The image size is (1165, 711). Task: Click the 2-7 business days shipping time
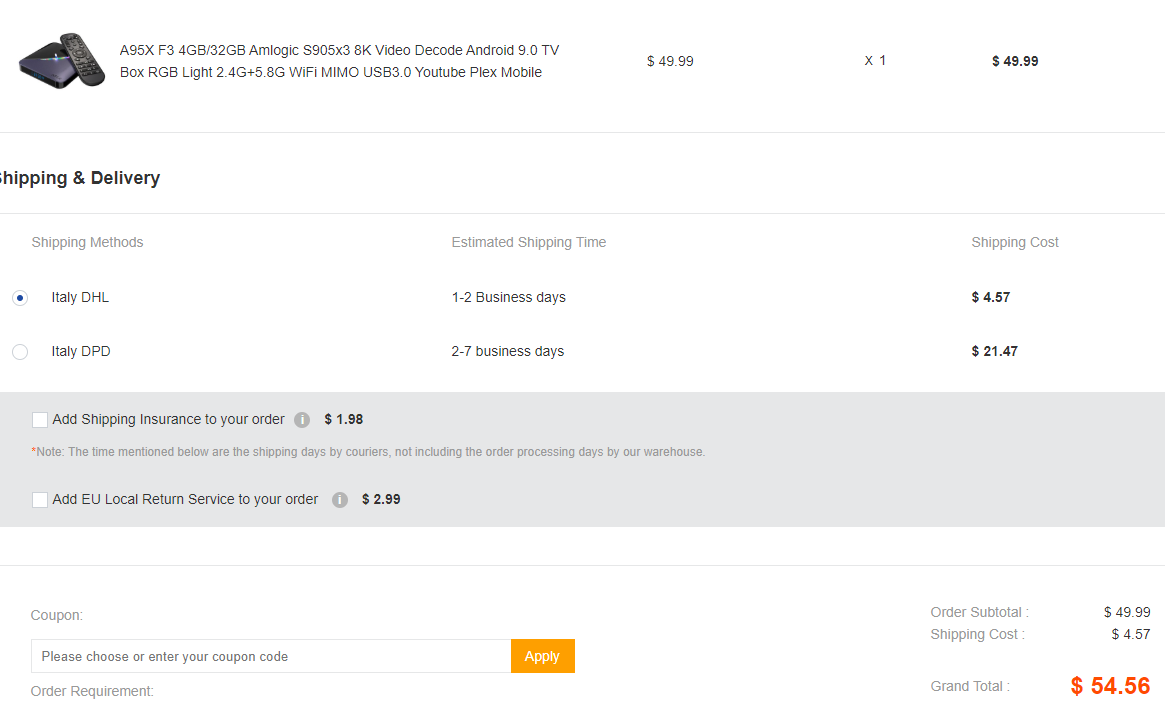coord(507,351)
